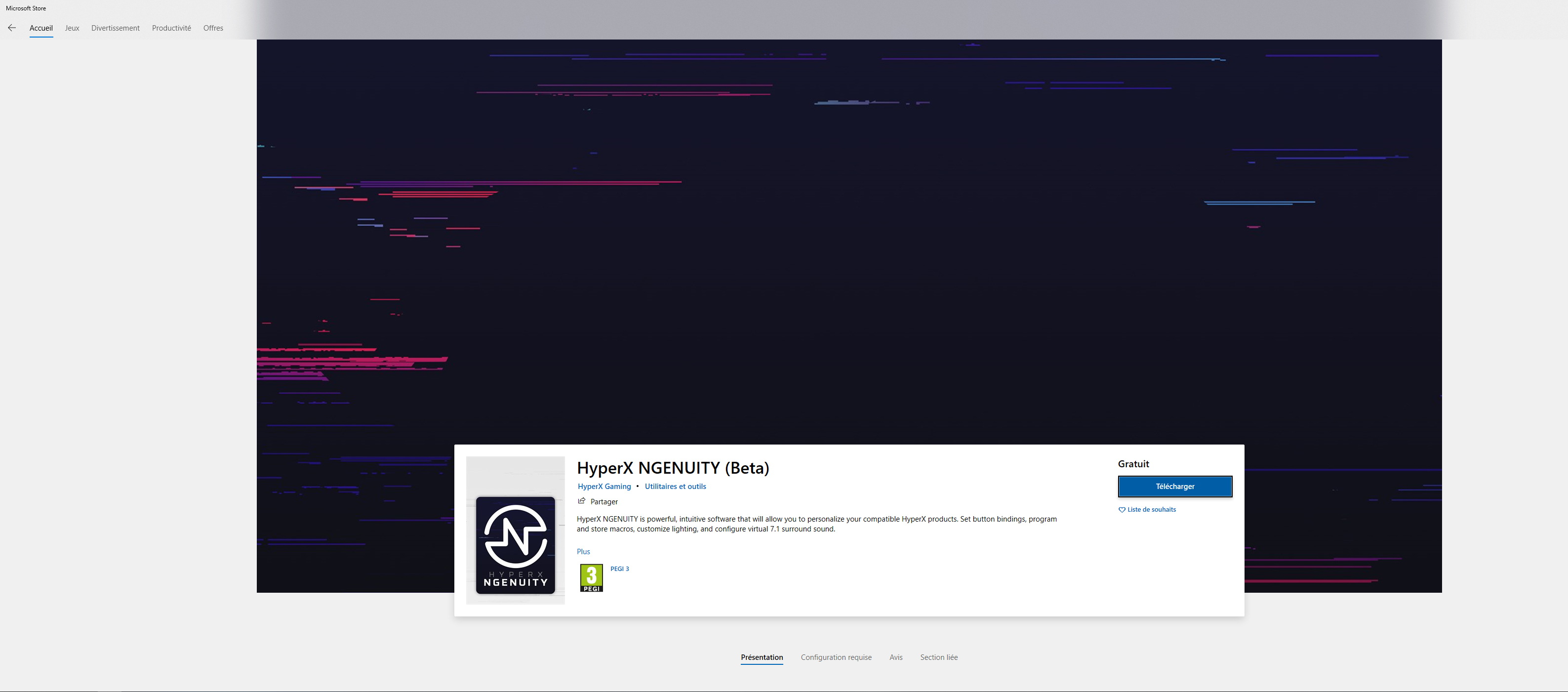Click the back arrow icon

[11, 28]
